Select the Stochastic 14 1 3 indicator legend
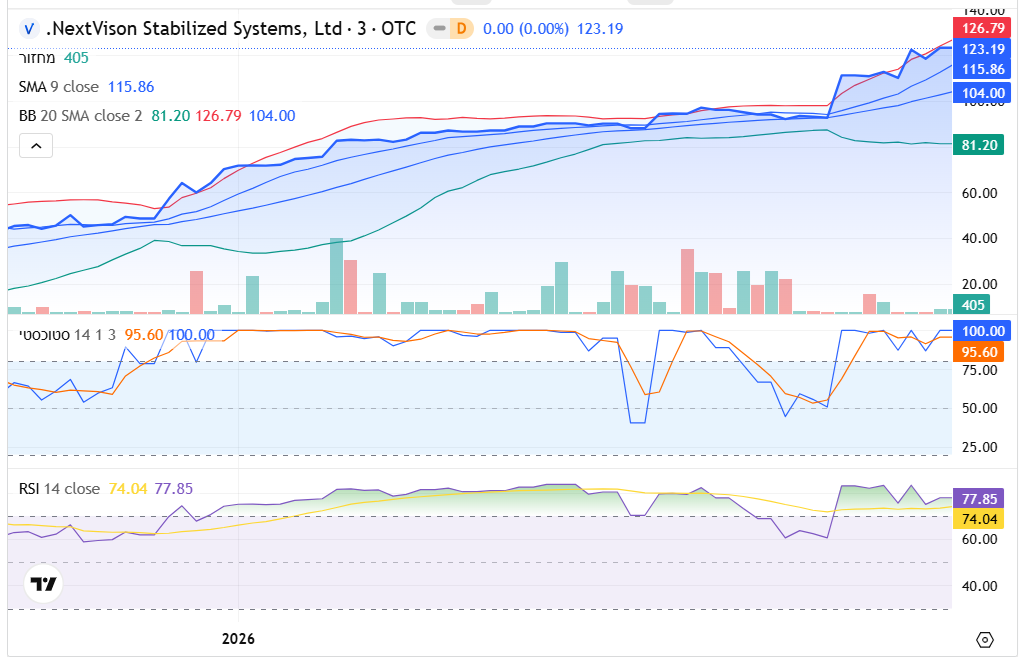The image size is (1023, 658). click(67, 335)
